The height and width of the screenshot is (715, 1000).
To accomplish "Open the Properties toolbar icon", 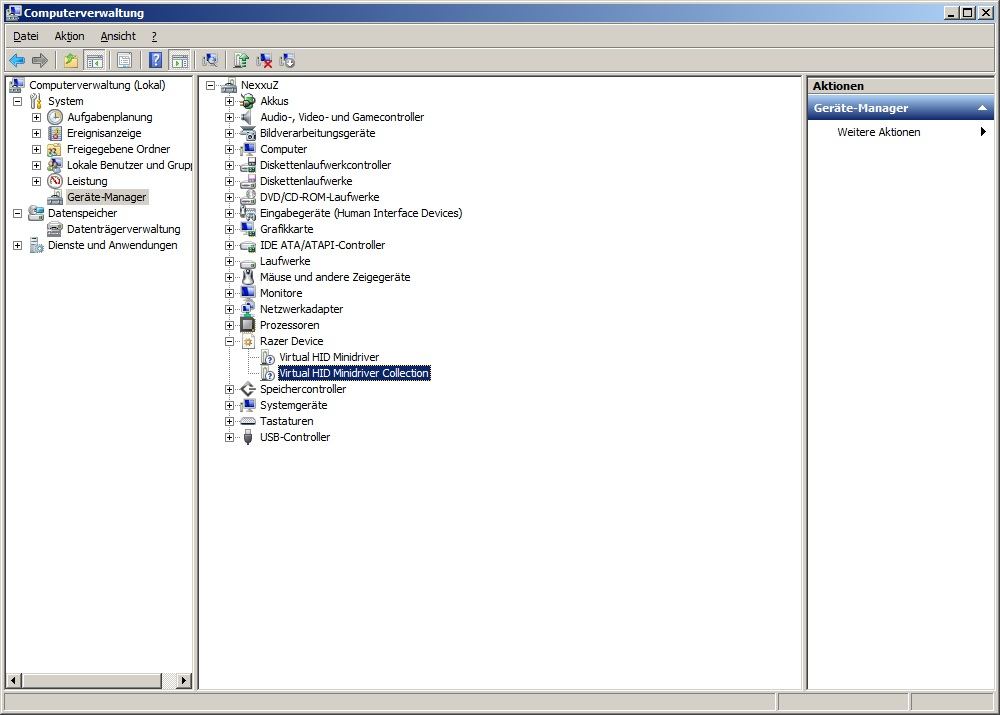I will tap(124, 61).
